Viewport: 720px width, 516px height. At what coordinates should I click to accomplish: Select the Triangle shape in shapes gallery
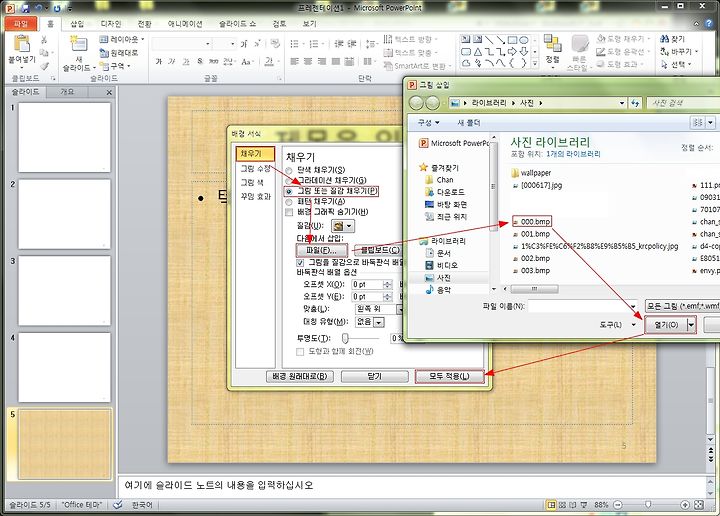click(x=478, y=51)
